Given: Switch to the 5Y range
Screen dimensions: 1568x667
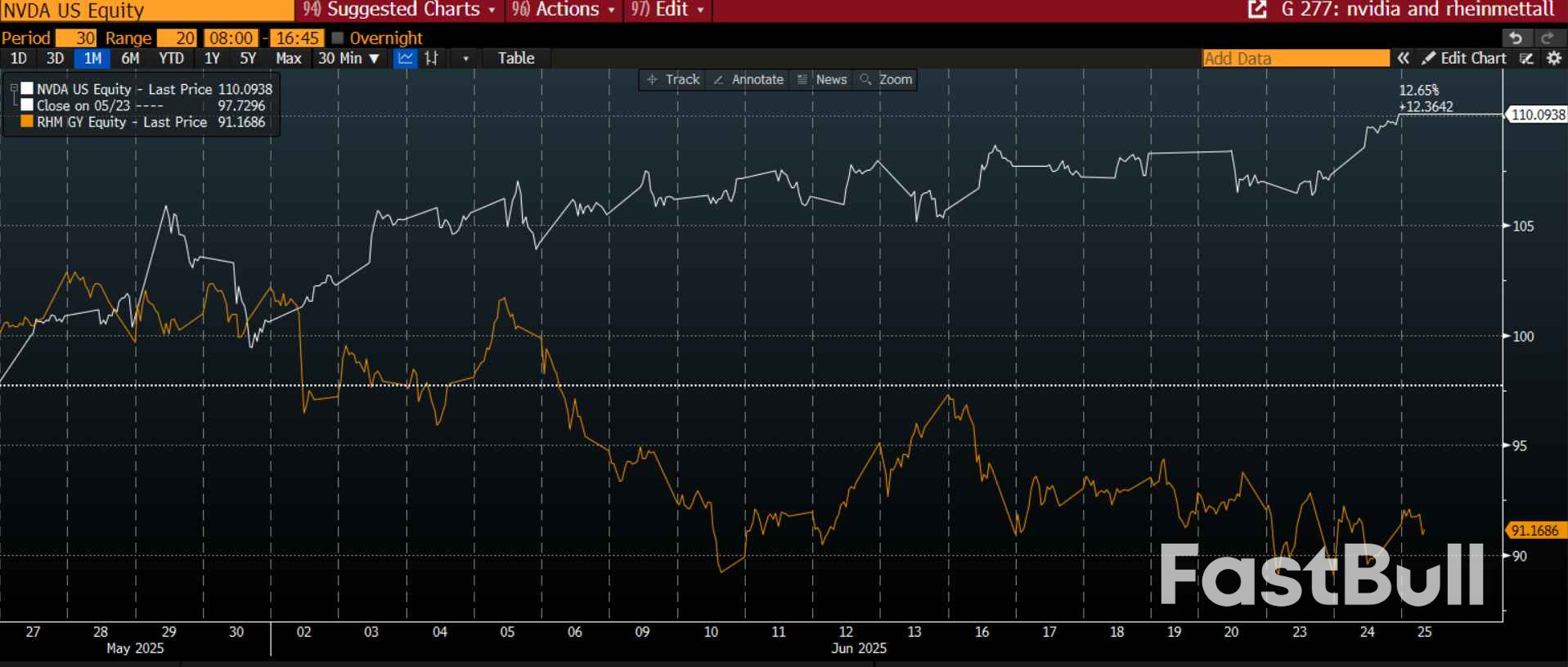Looking at the screenshot, I should coord(248,58).
